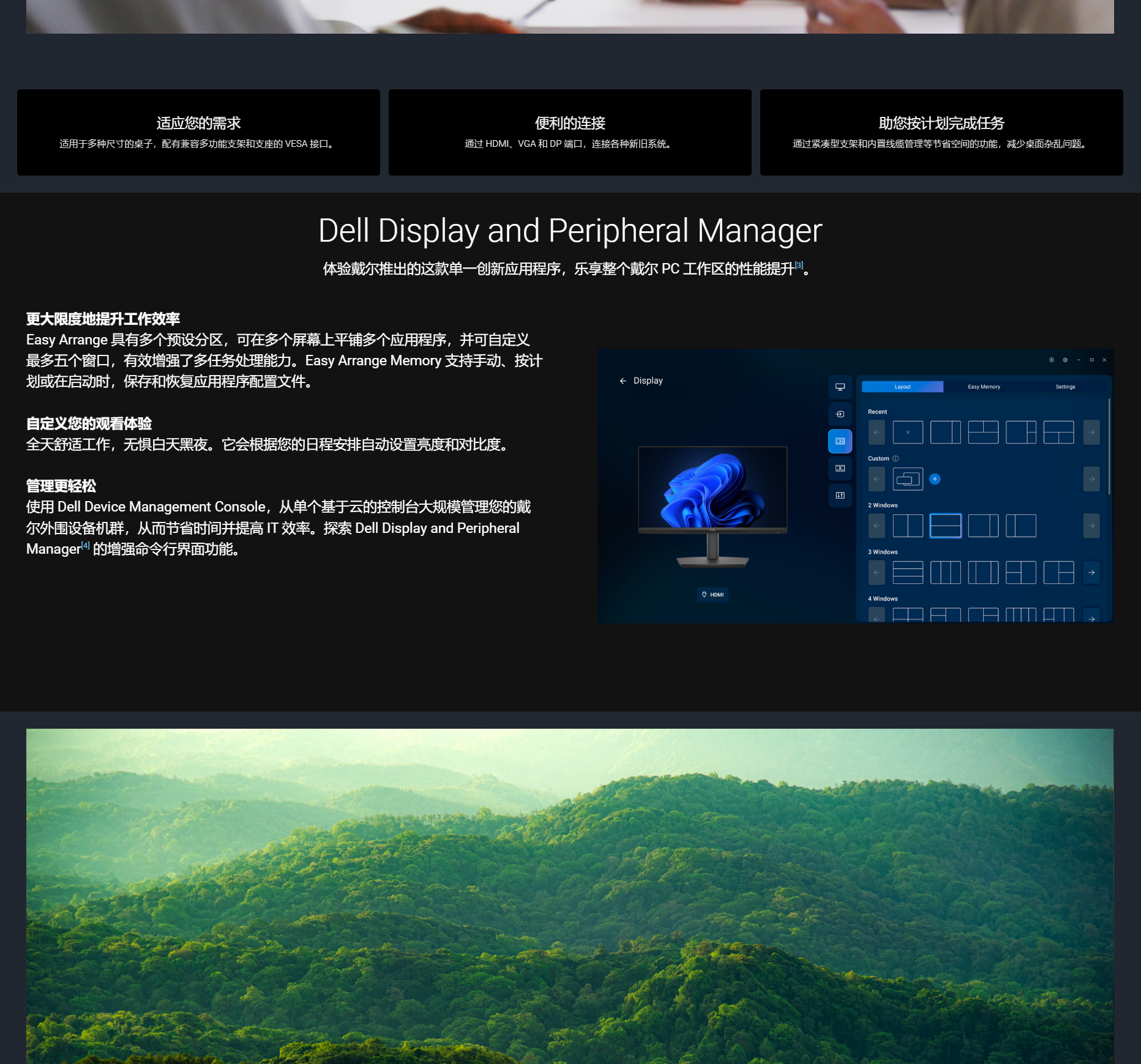Switch to the Layout tab
The image size is (1141, 1064).
click(902, 387)
